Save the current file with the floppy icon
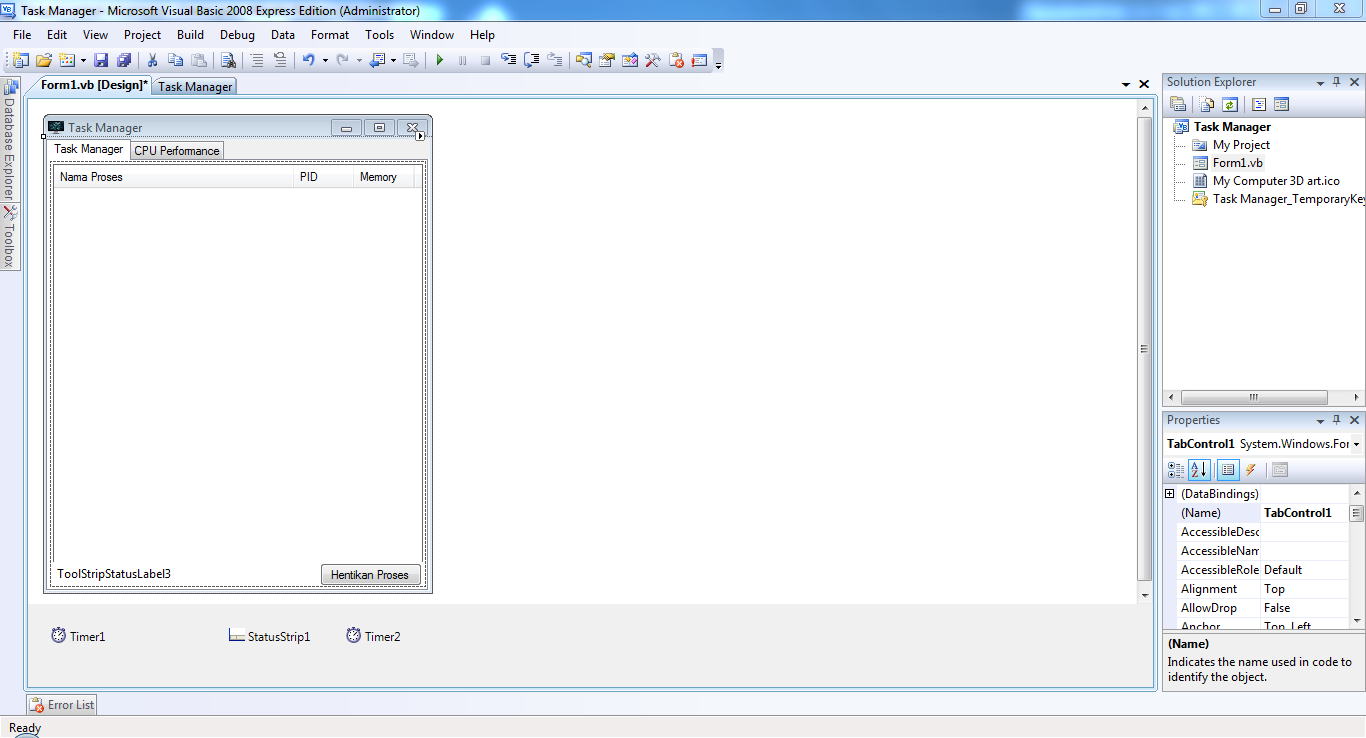The width and height of the screenshot is (1366, 738). (101, 61)
